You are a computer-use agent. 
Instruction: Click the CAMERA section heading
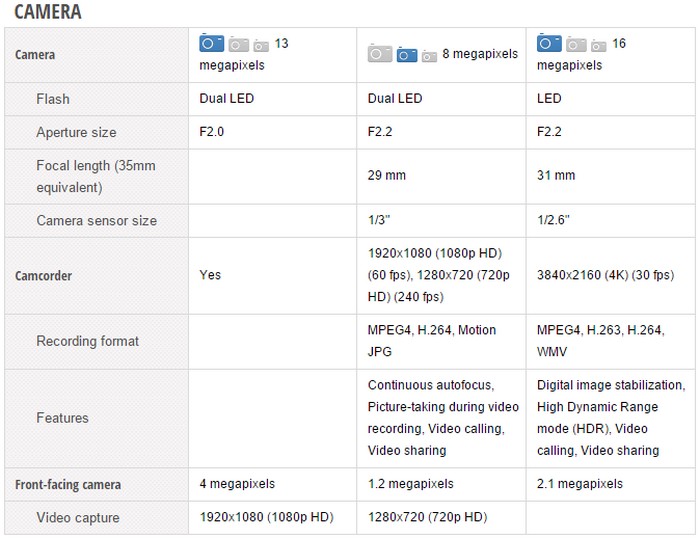[x=48, y=12]
